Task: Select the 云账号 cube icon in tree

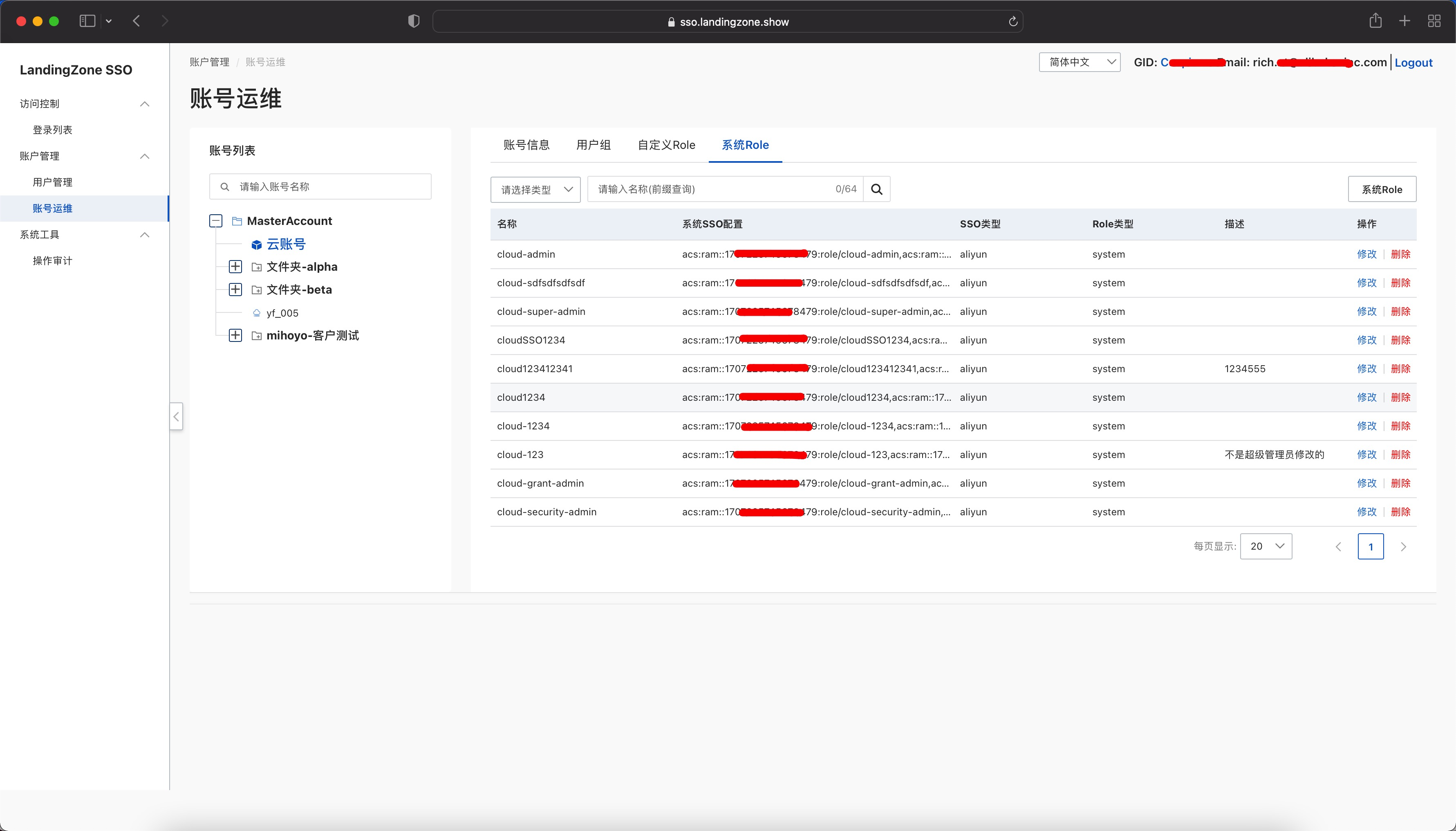Action: (x=257, y=245)
